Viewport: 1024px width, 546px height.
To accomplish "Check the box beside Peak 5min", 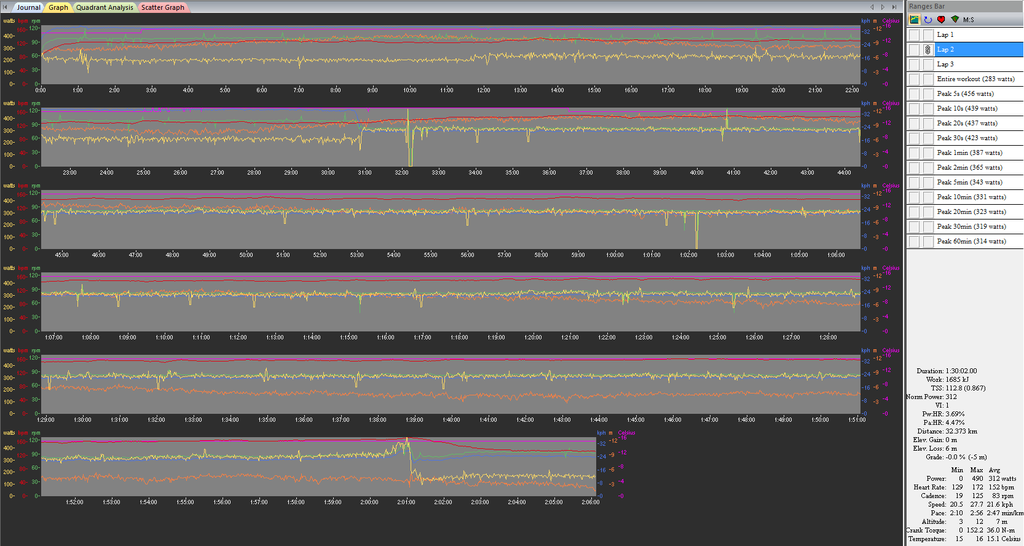I will [914, 182].
